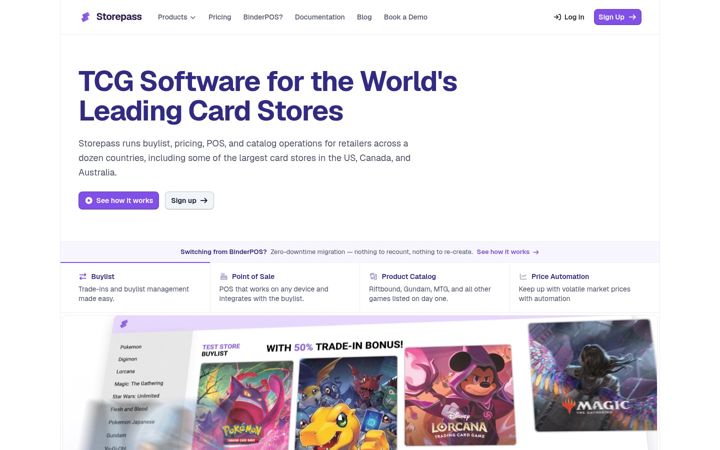The image size is (720, 450).
Task: Select Magic: The Gathering in sidebar
Action: coord(139,383)
